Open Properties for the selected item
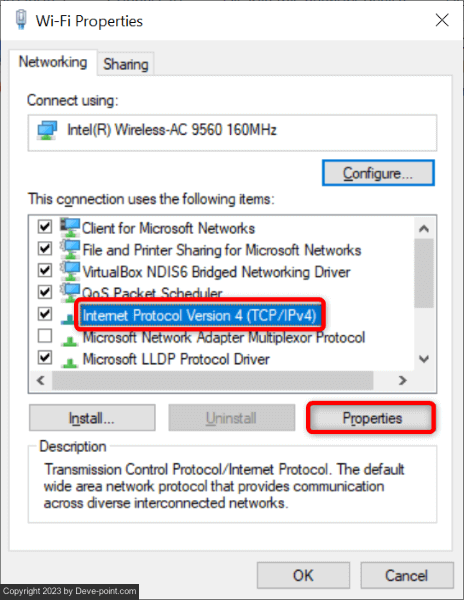The image size is (464, 600). pos(371,418)
